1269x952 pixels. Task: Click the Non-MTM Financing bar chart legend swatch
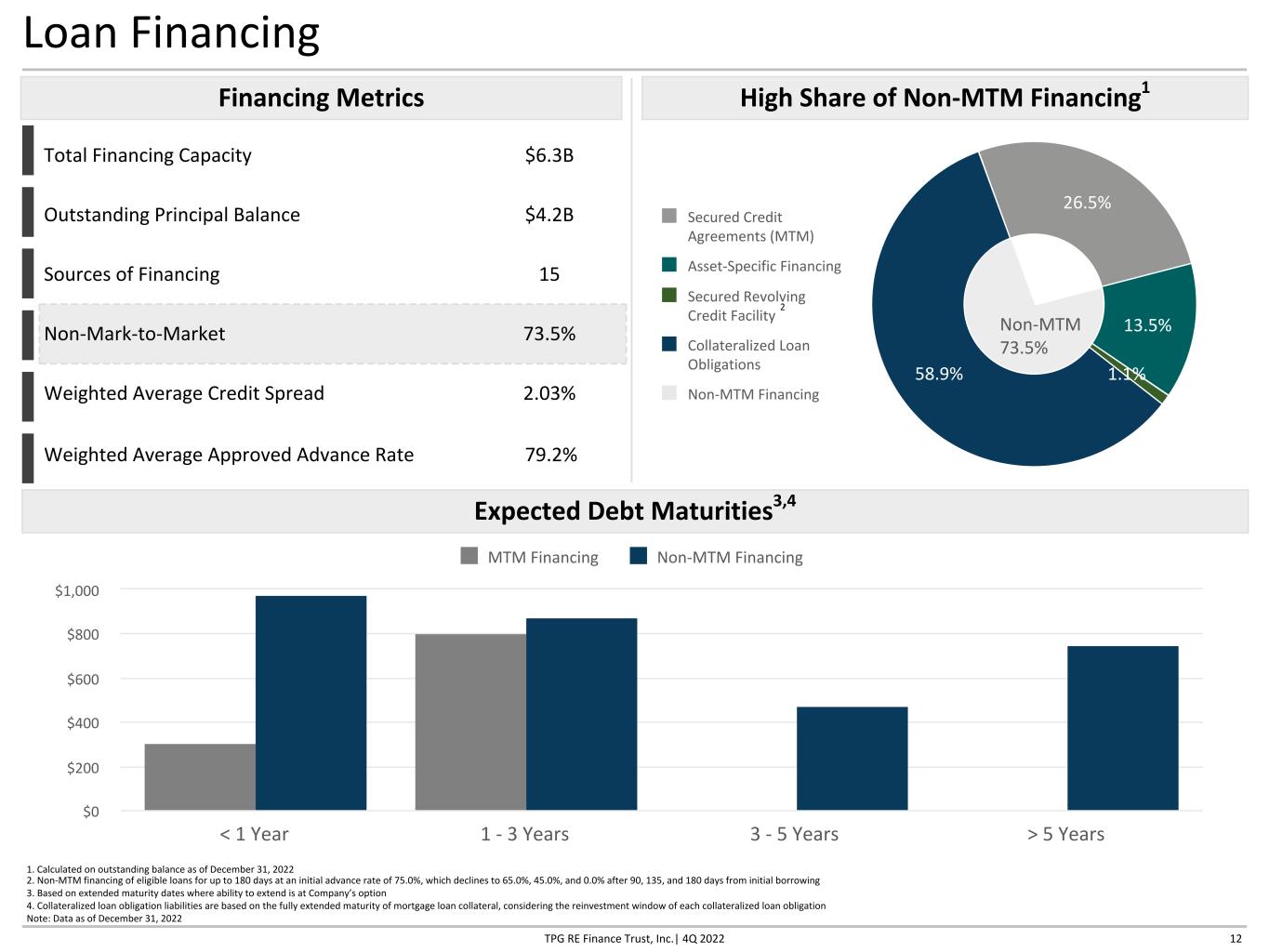(639, 556)
